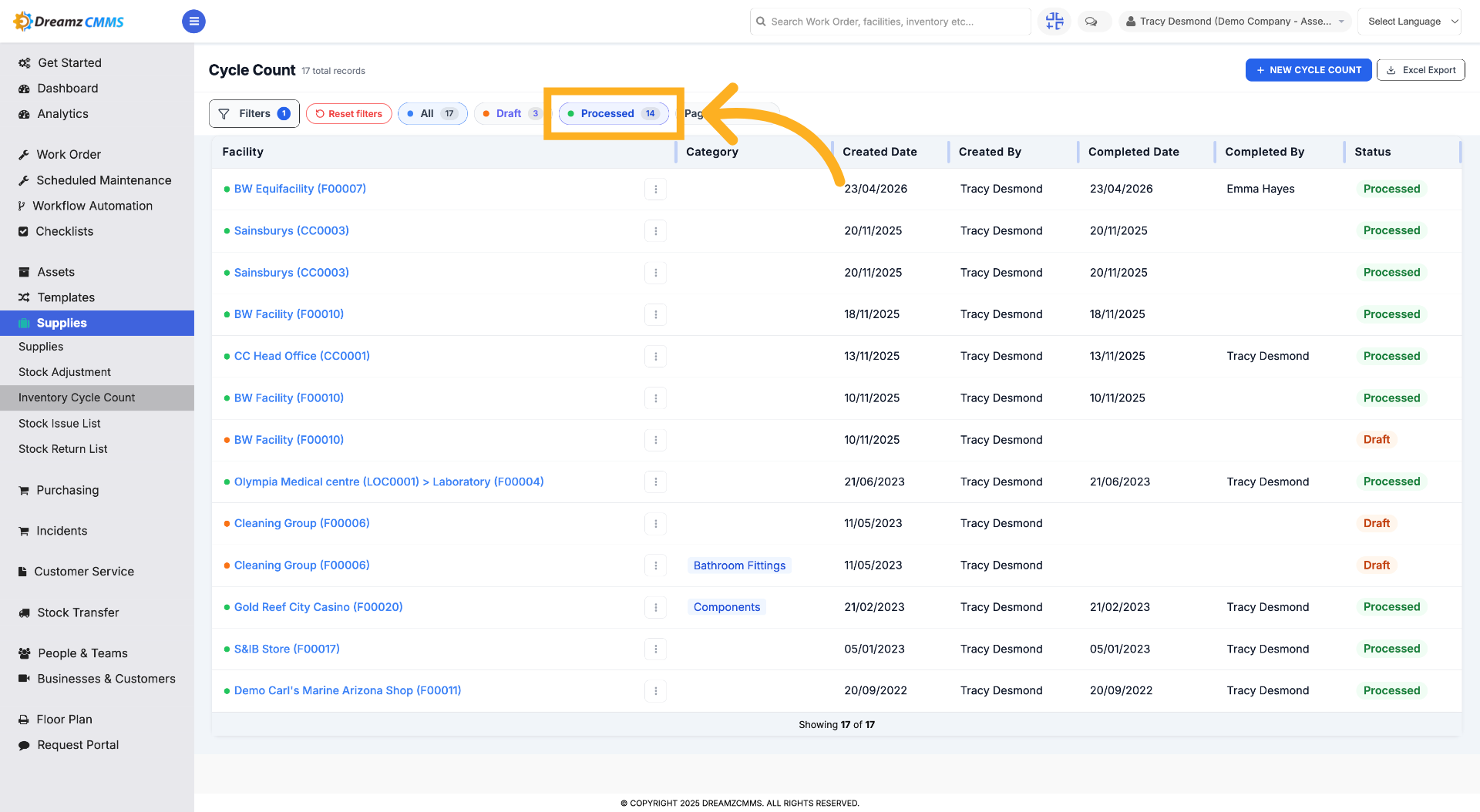Click the Checklists checkbox icon
Screen dimensions: 1480x812
23,231
